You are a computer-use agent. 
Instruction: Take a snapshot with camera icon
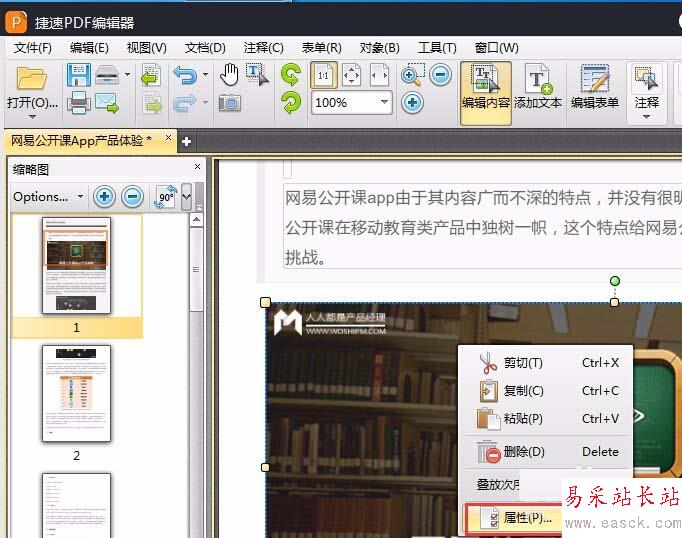[230, 103]
